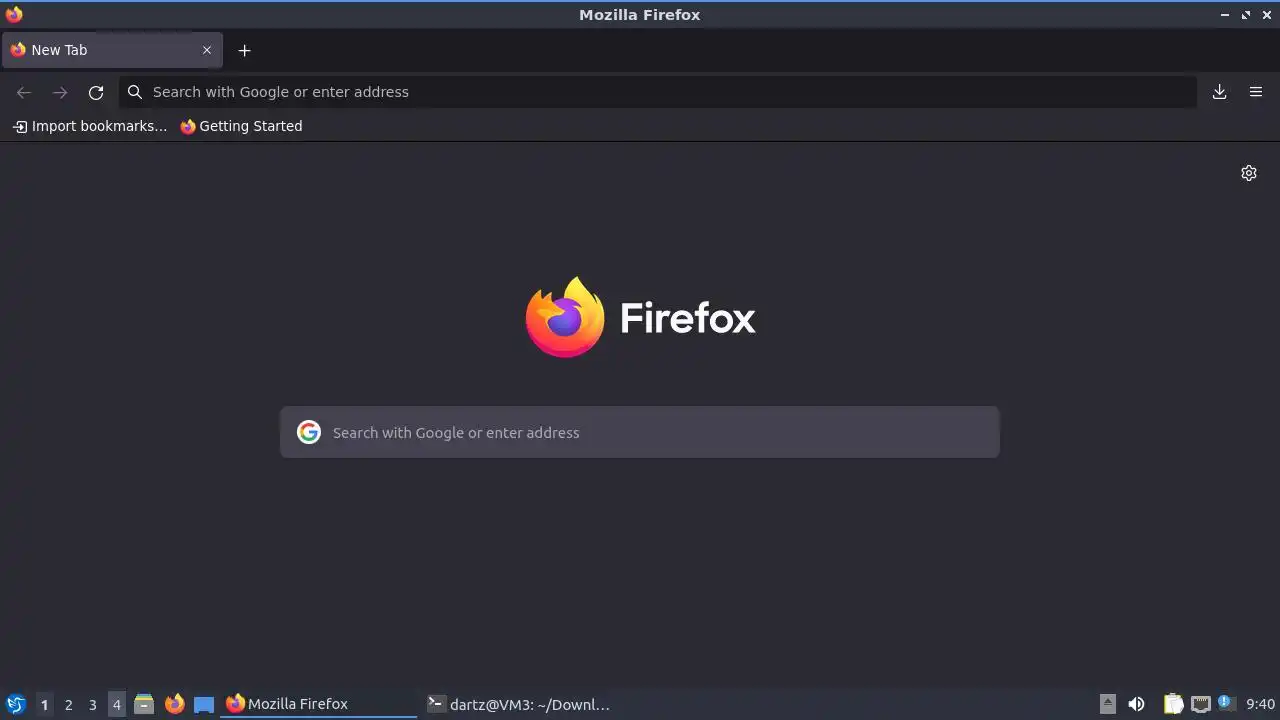Maximize the Firefox window
This screenshot has width=1280, height=720.
click(x=1246, y=15)
